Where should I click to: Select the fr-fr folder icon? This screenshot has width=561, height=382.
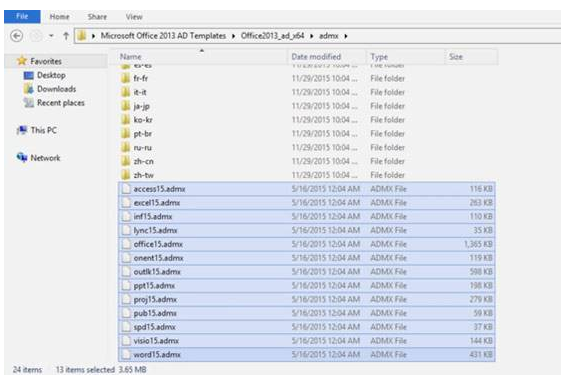(x=125, y=78)
